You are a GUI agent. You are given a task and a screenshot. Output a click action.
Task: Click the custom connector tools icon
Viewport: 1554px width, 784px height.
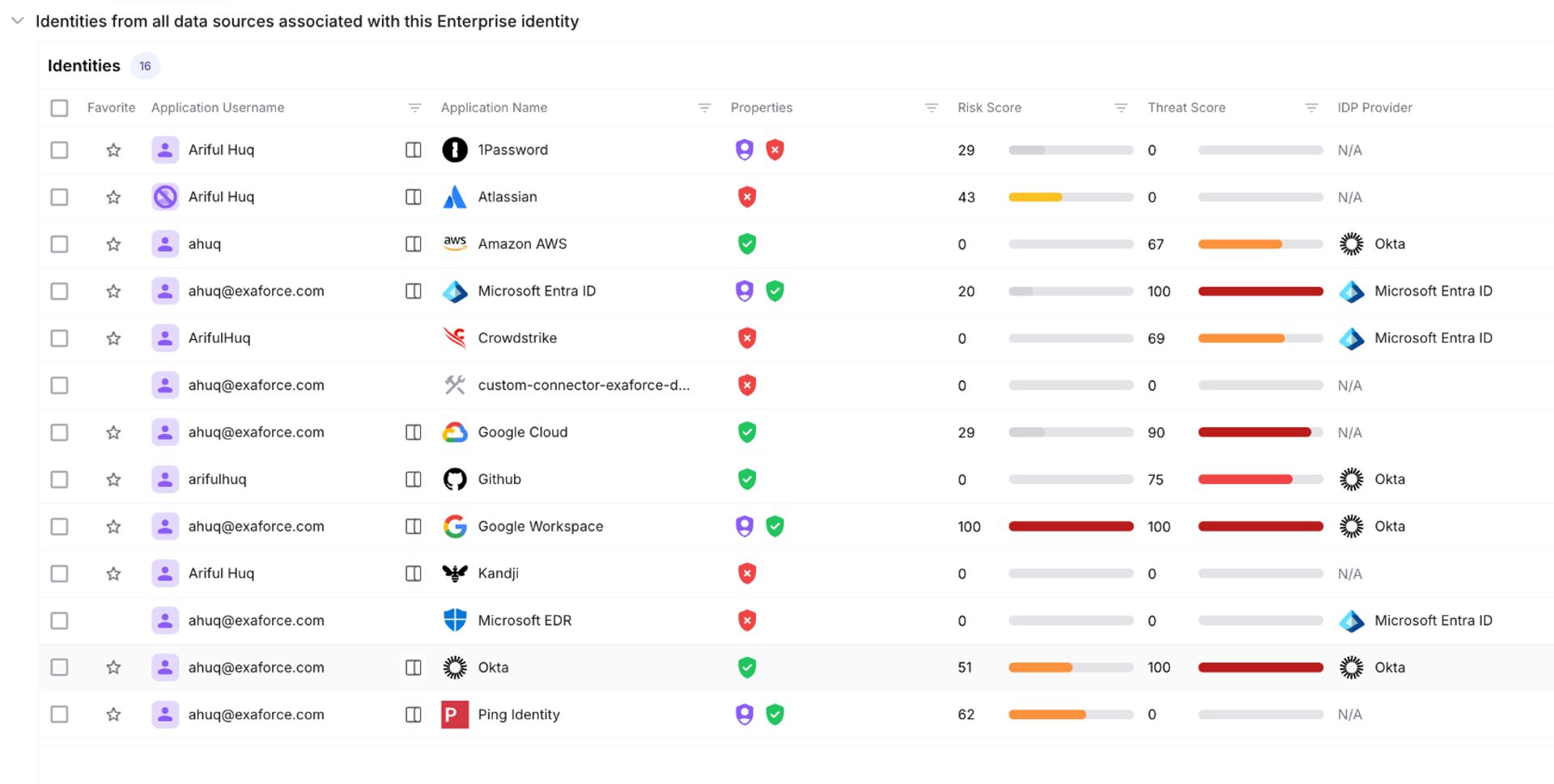pos(455,385)
